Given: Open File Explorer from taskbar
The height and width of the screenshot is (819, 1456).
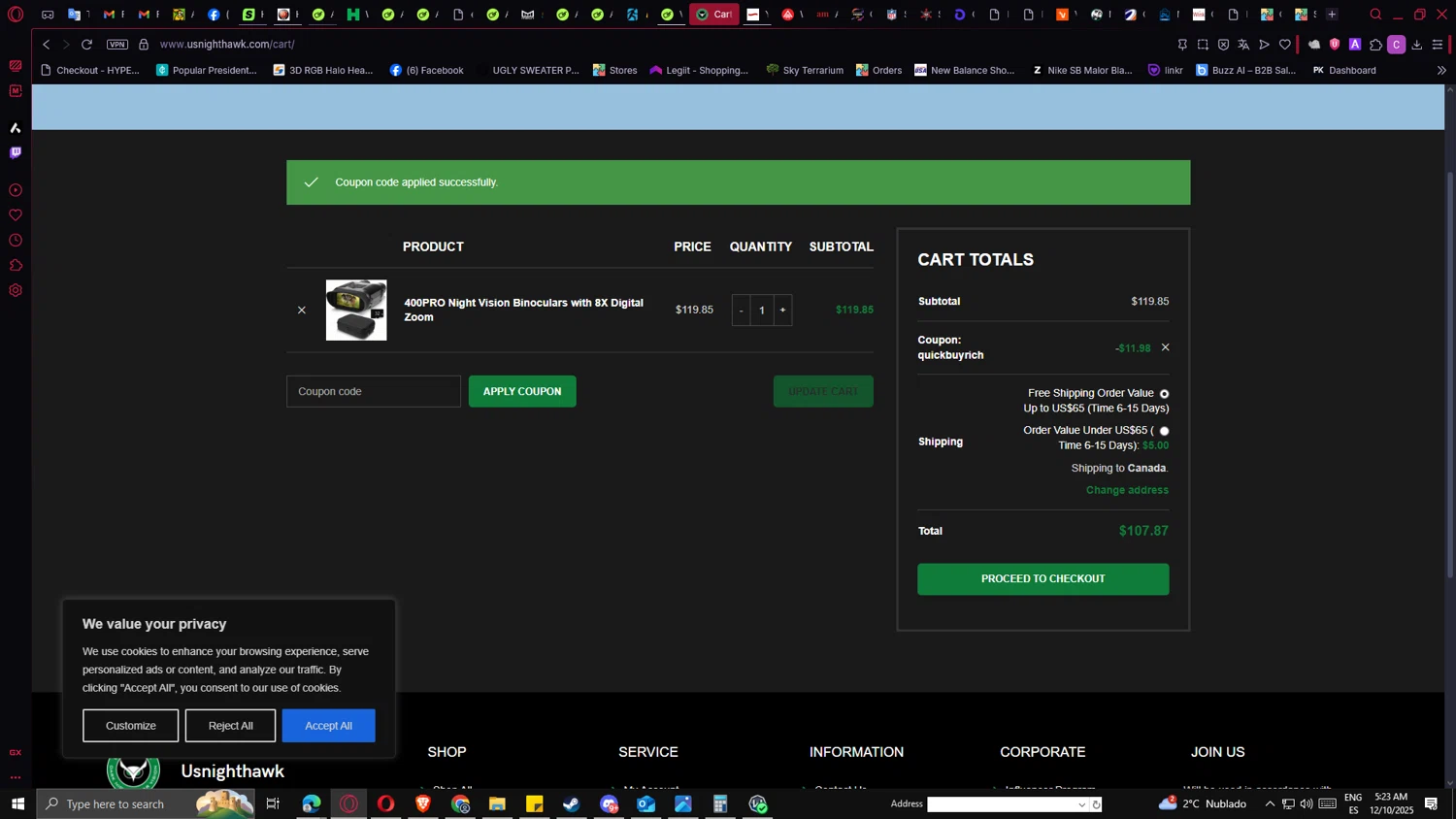Looking at the screenshot, I should point(497,804).
